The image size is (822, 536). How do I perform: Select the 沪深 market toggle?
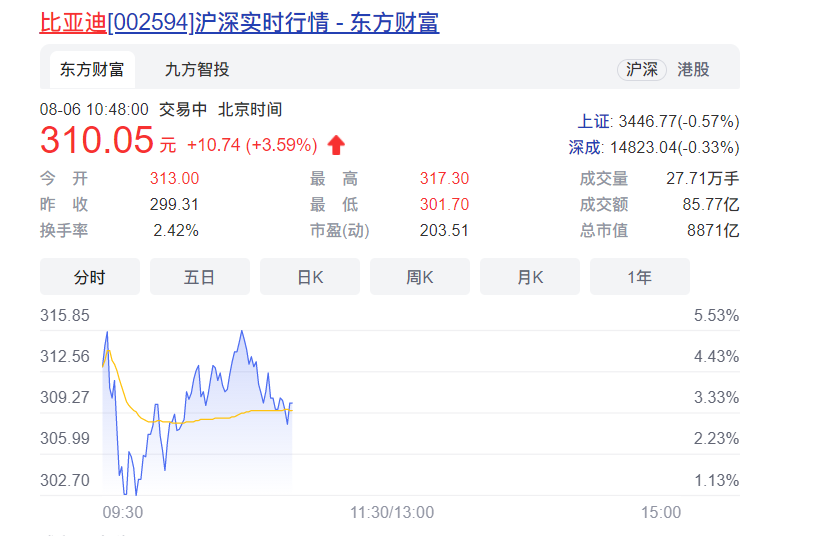642,69
